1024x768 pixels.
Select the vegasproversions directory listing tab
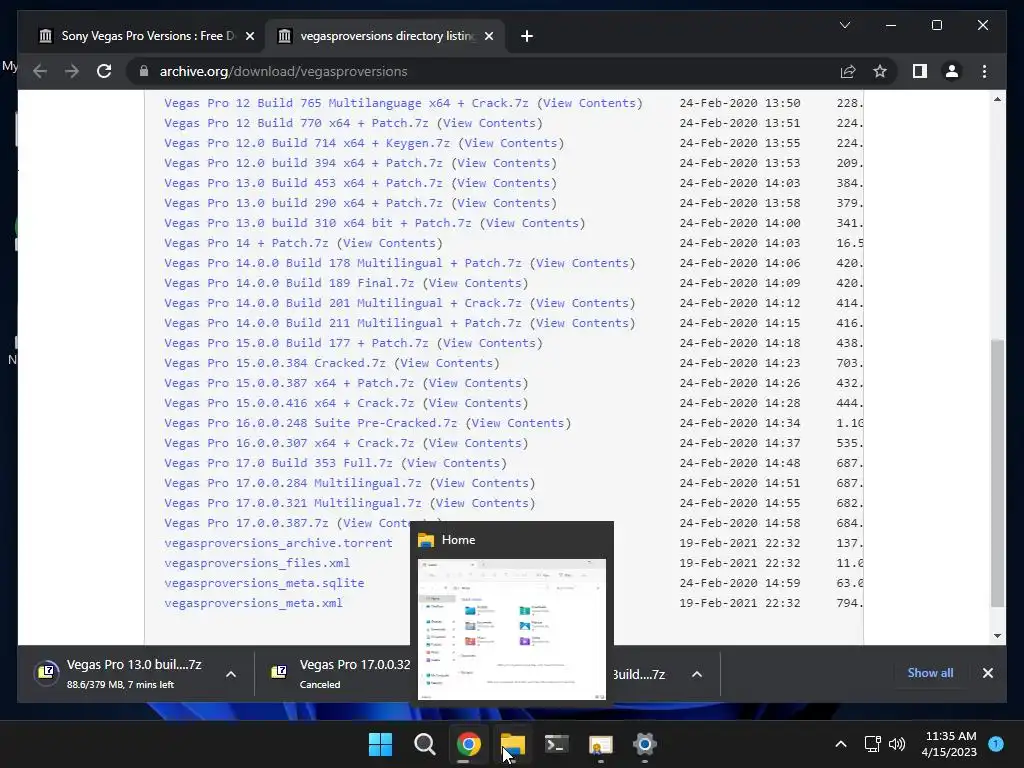click(387, 36)
